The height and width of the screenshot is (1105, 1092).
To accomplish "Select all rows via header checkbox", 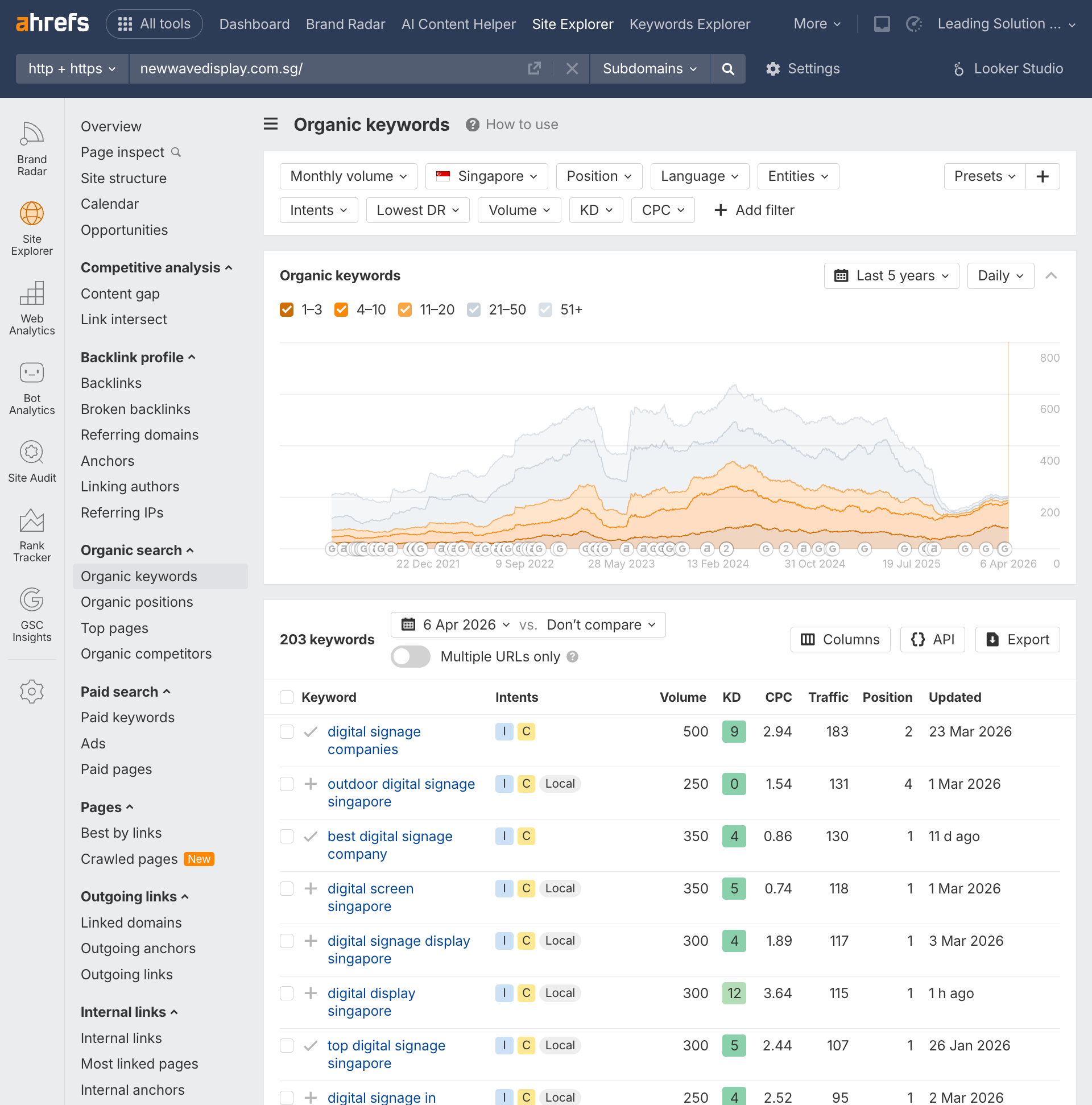I will point(287,697).
